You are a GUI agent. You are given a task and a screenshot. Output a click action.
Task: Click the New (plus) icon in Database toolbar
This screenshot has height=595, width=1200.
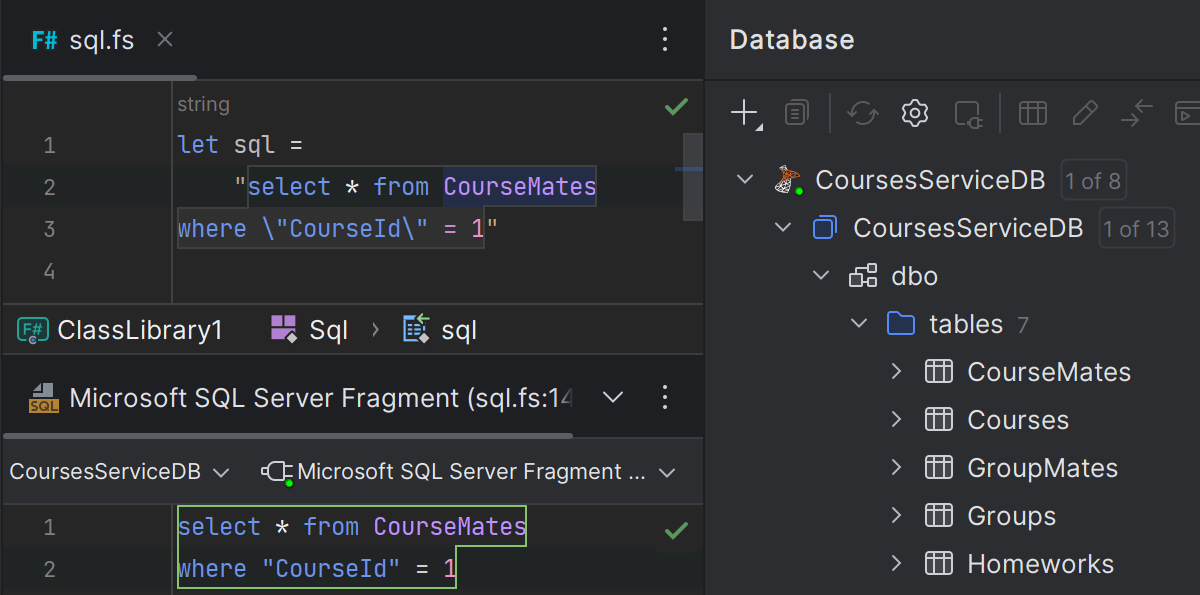[744, 113]
